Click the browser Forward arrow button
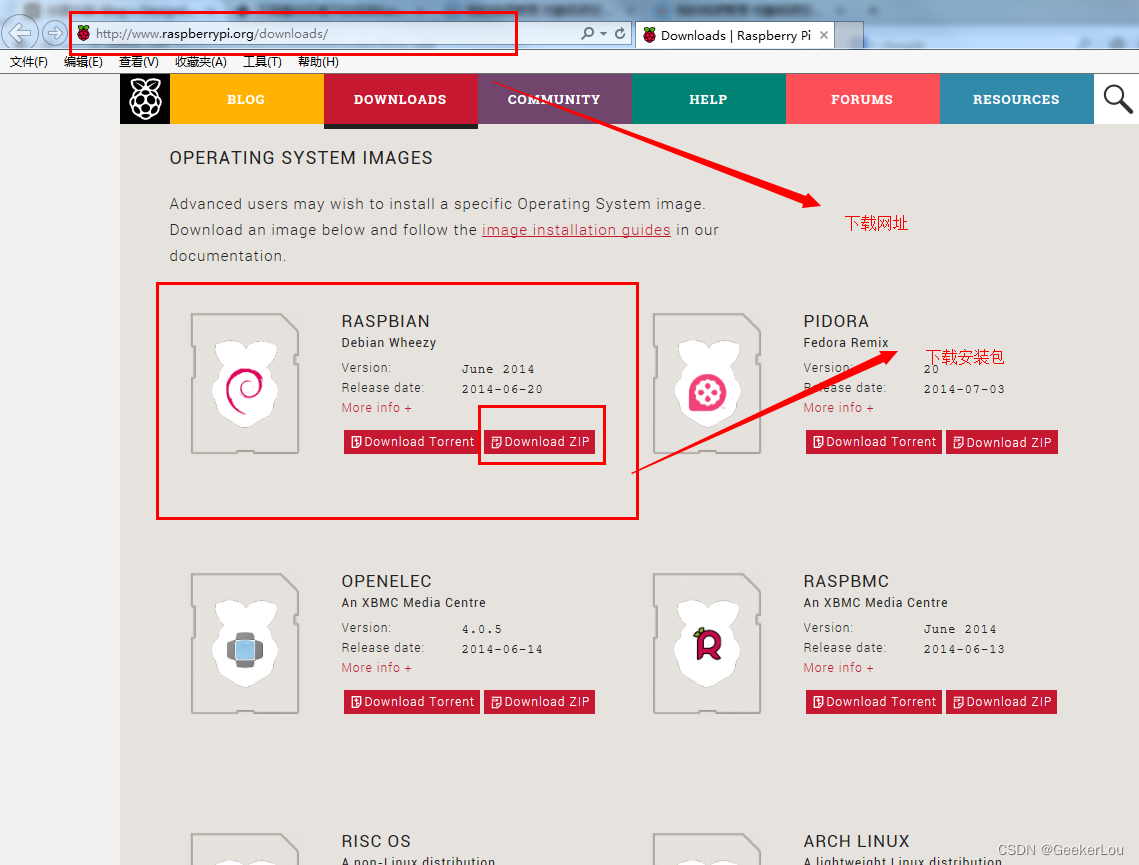This screenshot has width=1139, height=865. click(54, 33)
